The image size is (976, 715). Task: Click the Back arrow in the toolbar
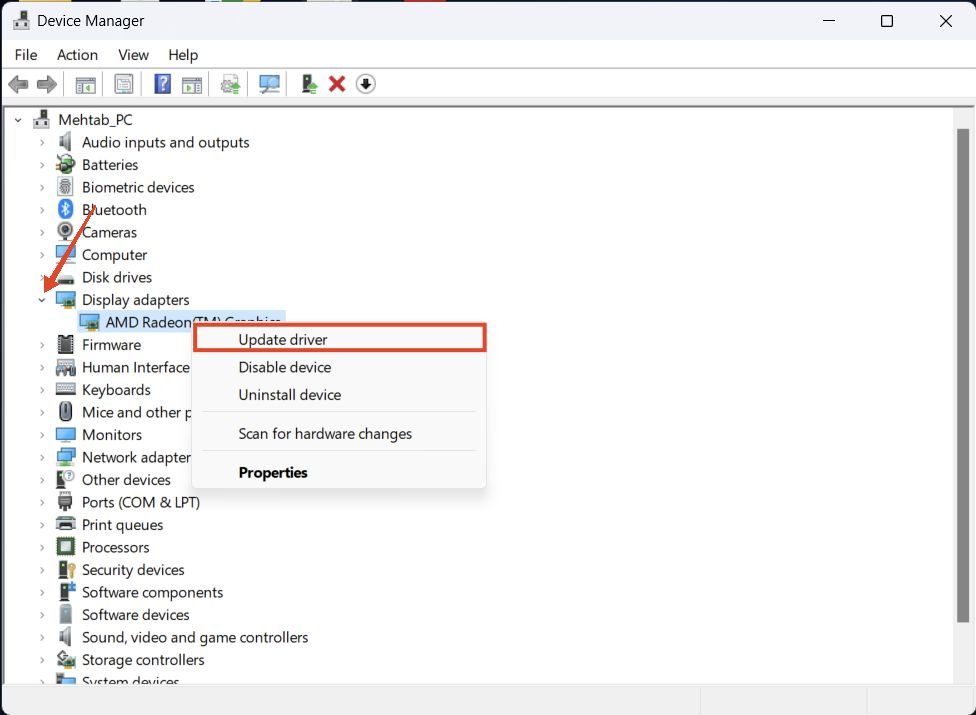click(x=18, y=85)
